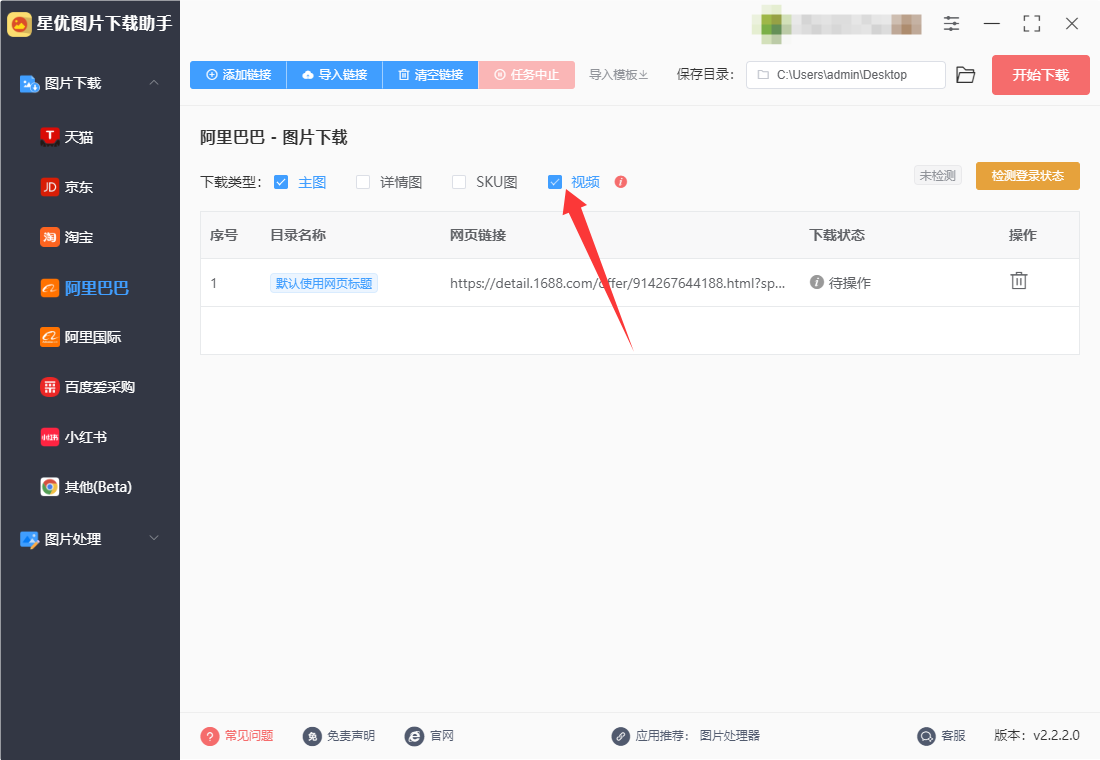
Task: Check the 详情图 download type checkbox
Action: click(363, 182)
